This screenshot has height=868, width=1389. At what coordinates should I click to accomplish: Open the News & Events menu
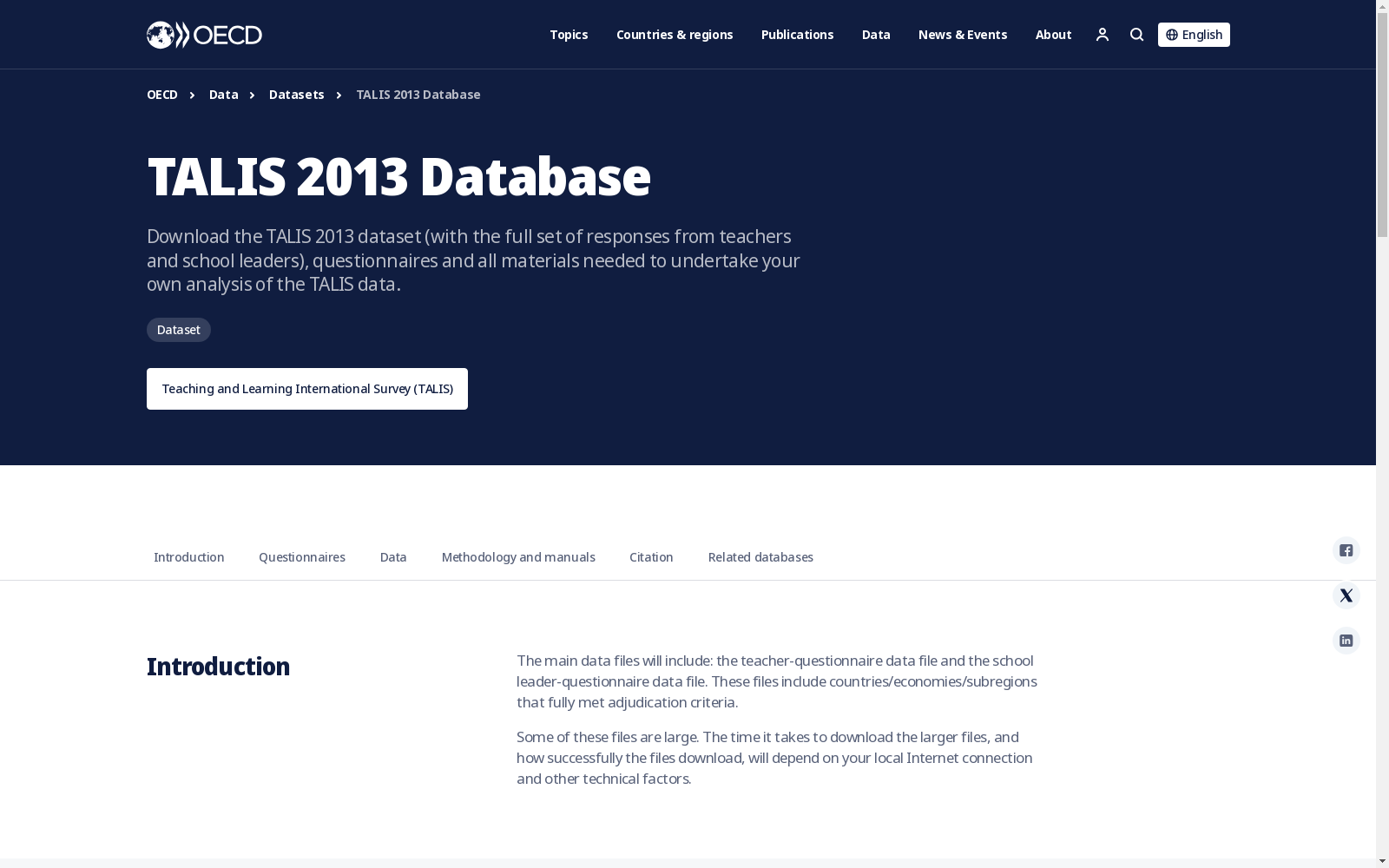[963, 35]
